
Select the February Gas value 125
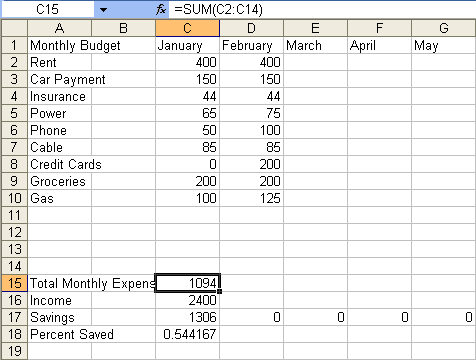pos(251,198)
